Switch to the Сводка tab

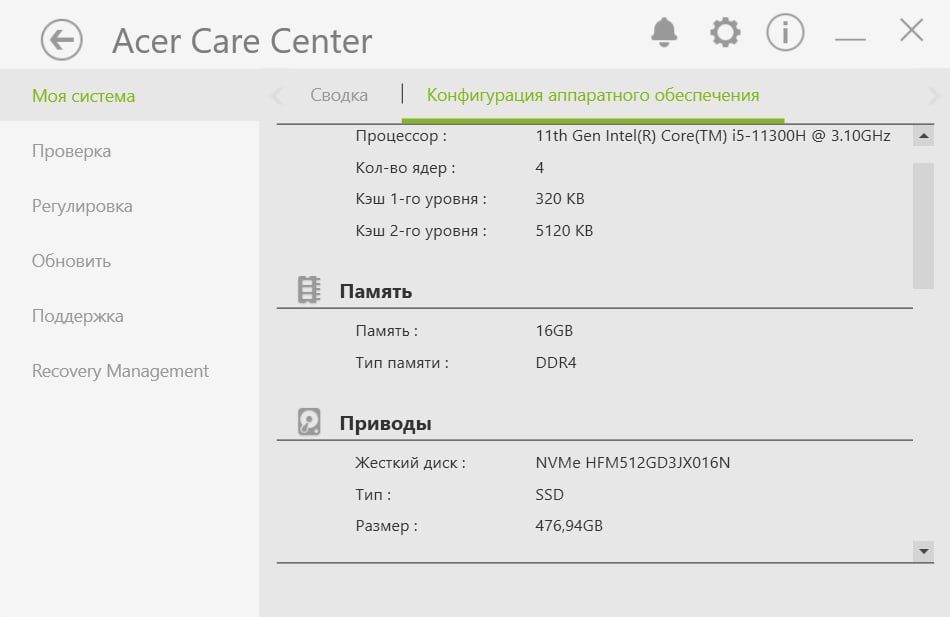tap(339, 95)
